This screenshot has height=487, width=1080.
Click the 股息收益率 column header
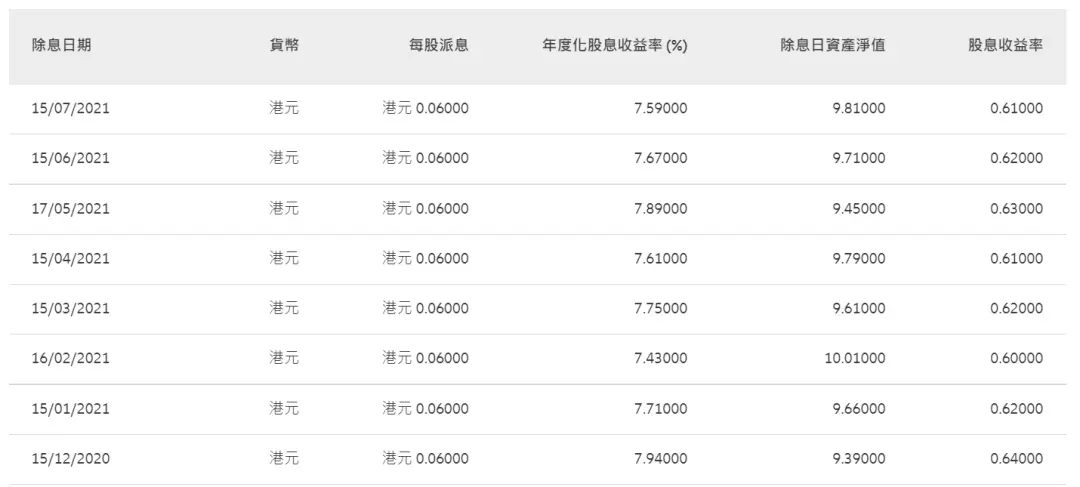(1006, 45)
